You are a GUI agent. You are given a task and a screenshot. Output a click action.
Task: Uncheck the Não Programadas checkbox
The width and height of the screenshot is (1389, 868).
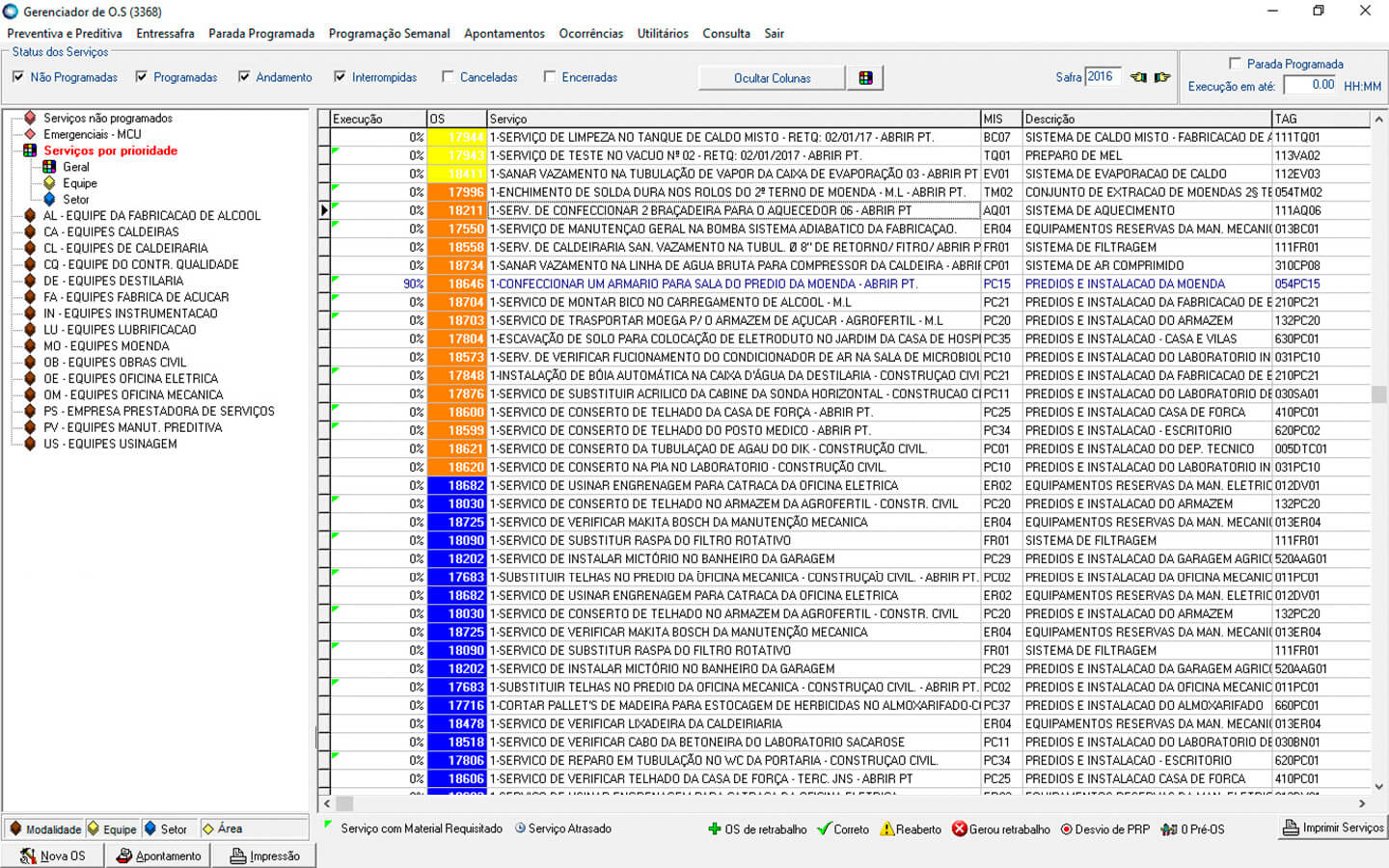[x=18, y=77]
